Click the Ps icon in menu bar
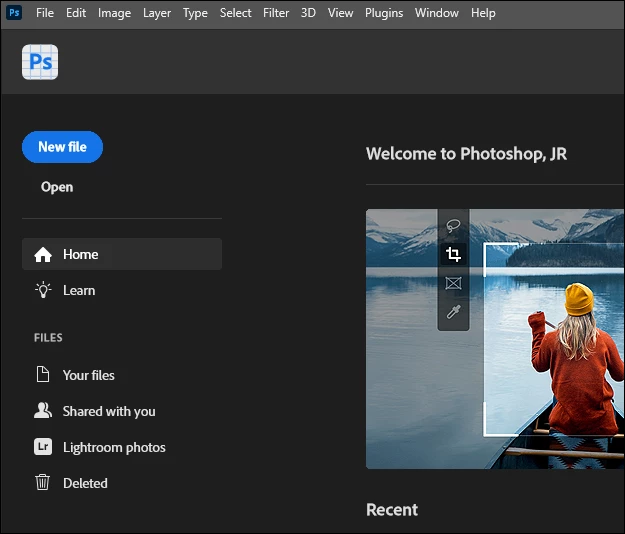Screen dimensions: 625x534 (x=14, y=13)
